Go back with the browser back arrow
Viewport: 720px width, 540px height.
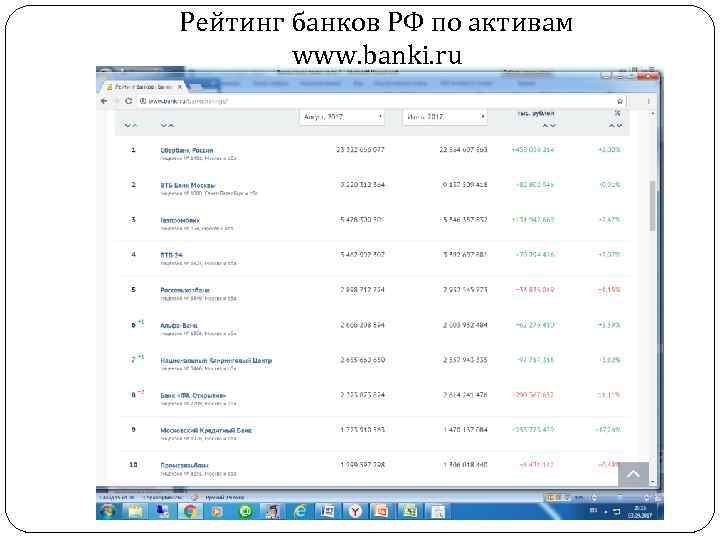coord(104,101)
